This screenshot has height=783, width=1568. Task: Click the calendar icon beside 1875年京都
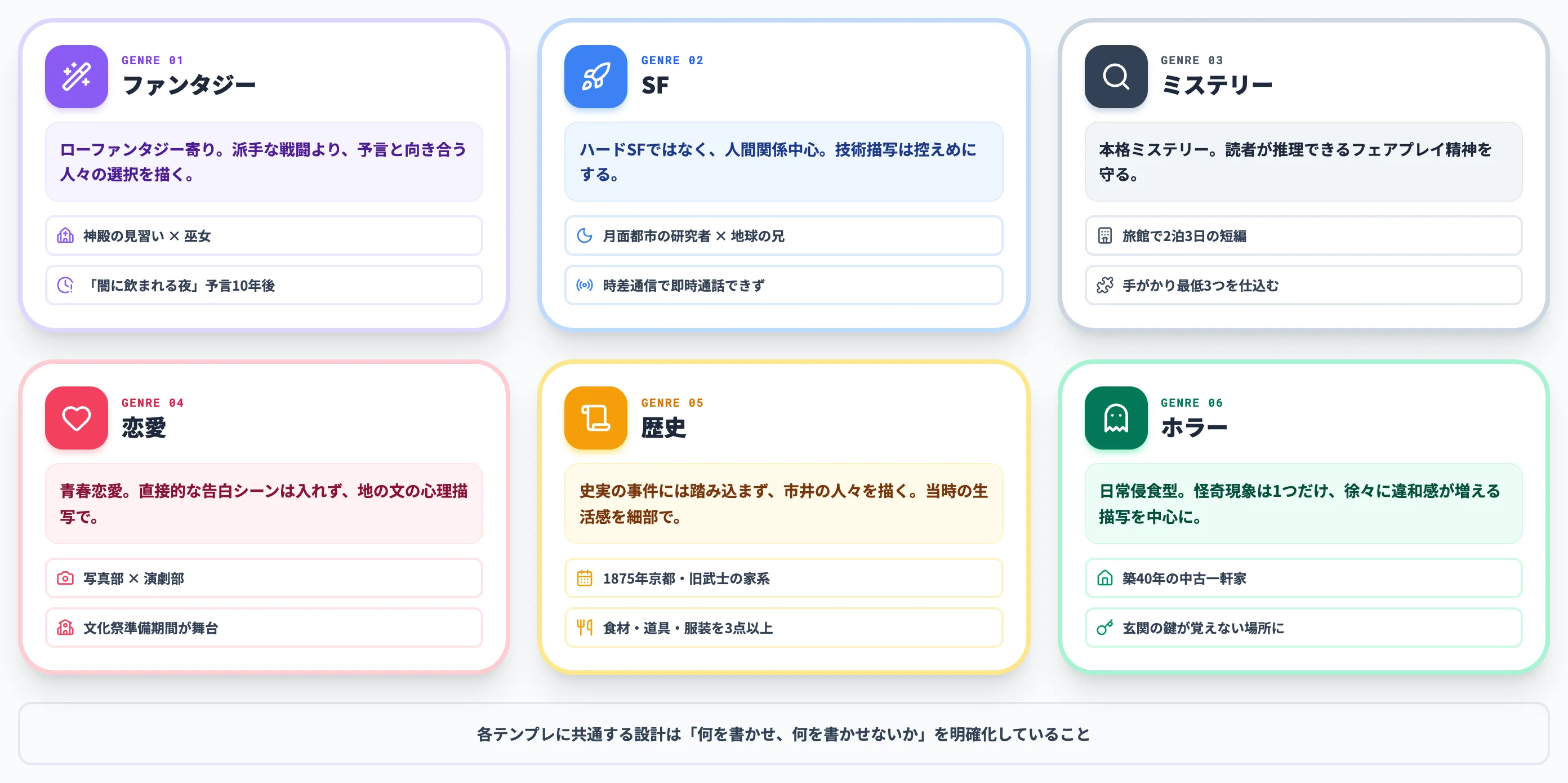585,578
